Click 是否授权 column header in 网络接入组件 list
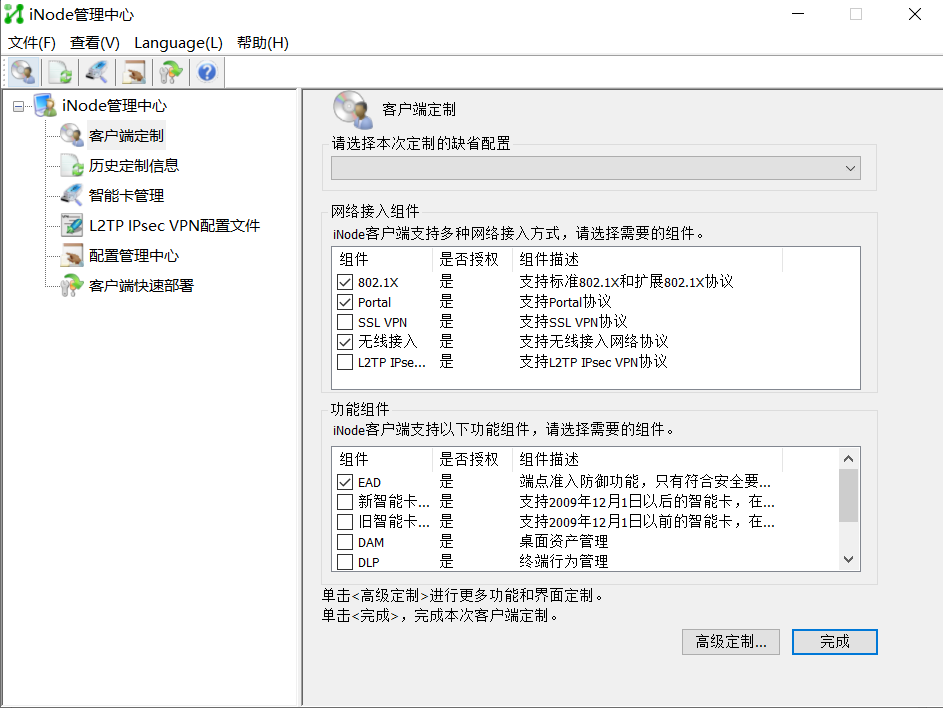The height and width of the screenshot is (708, 943). (x=472, y=259)
